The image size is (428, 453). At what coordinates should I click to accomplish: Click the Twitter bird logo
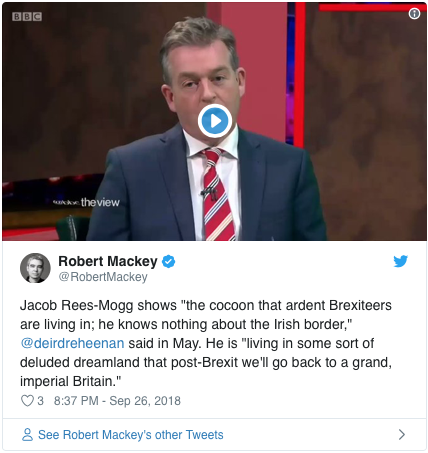pyautogui.click(x=400, y=261)
